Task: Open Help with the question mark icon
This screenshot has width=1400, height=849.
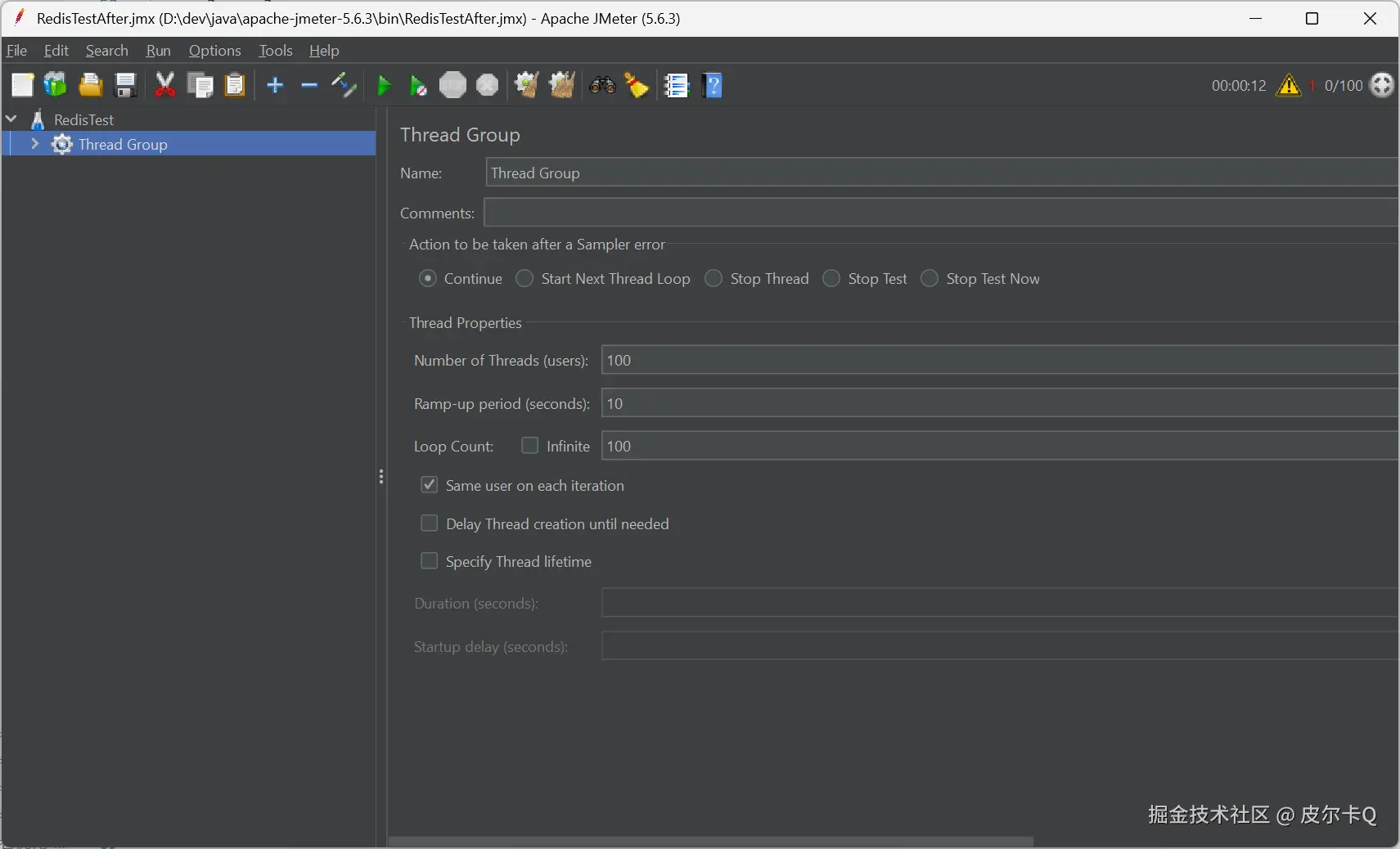Action: [x=713, y=85]
